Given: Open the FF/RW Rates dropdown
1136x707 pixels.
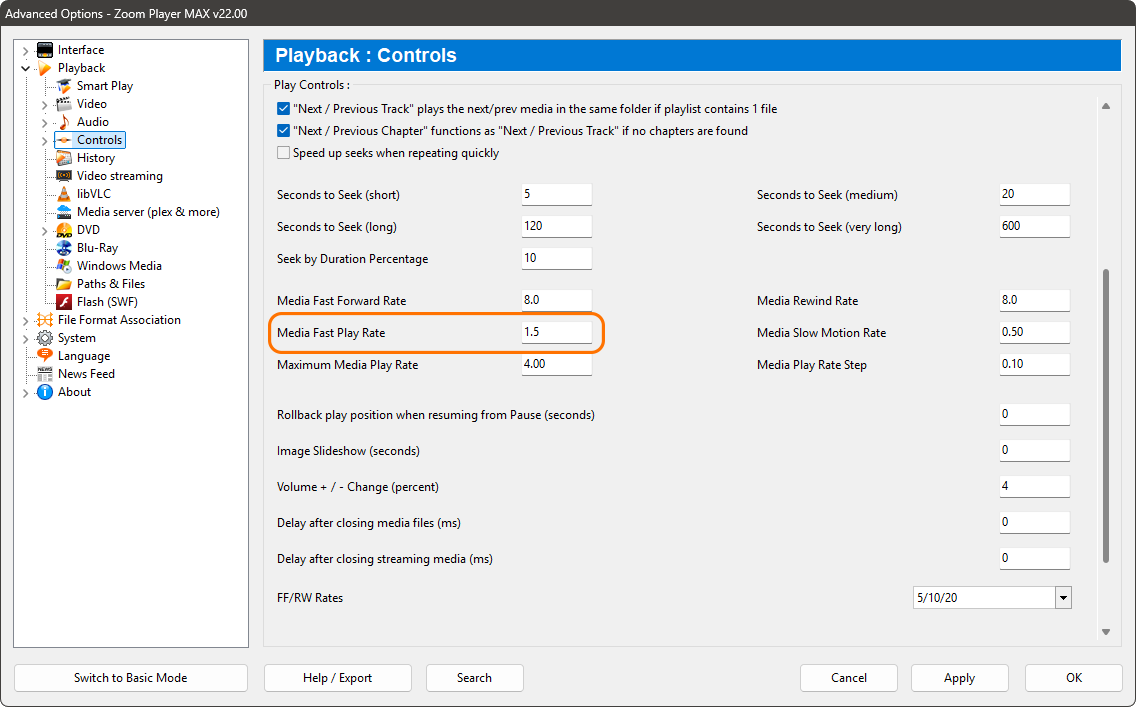Looking at the screenshot, I should tap(1064, 597).
